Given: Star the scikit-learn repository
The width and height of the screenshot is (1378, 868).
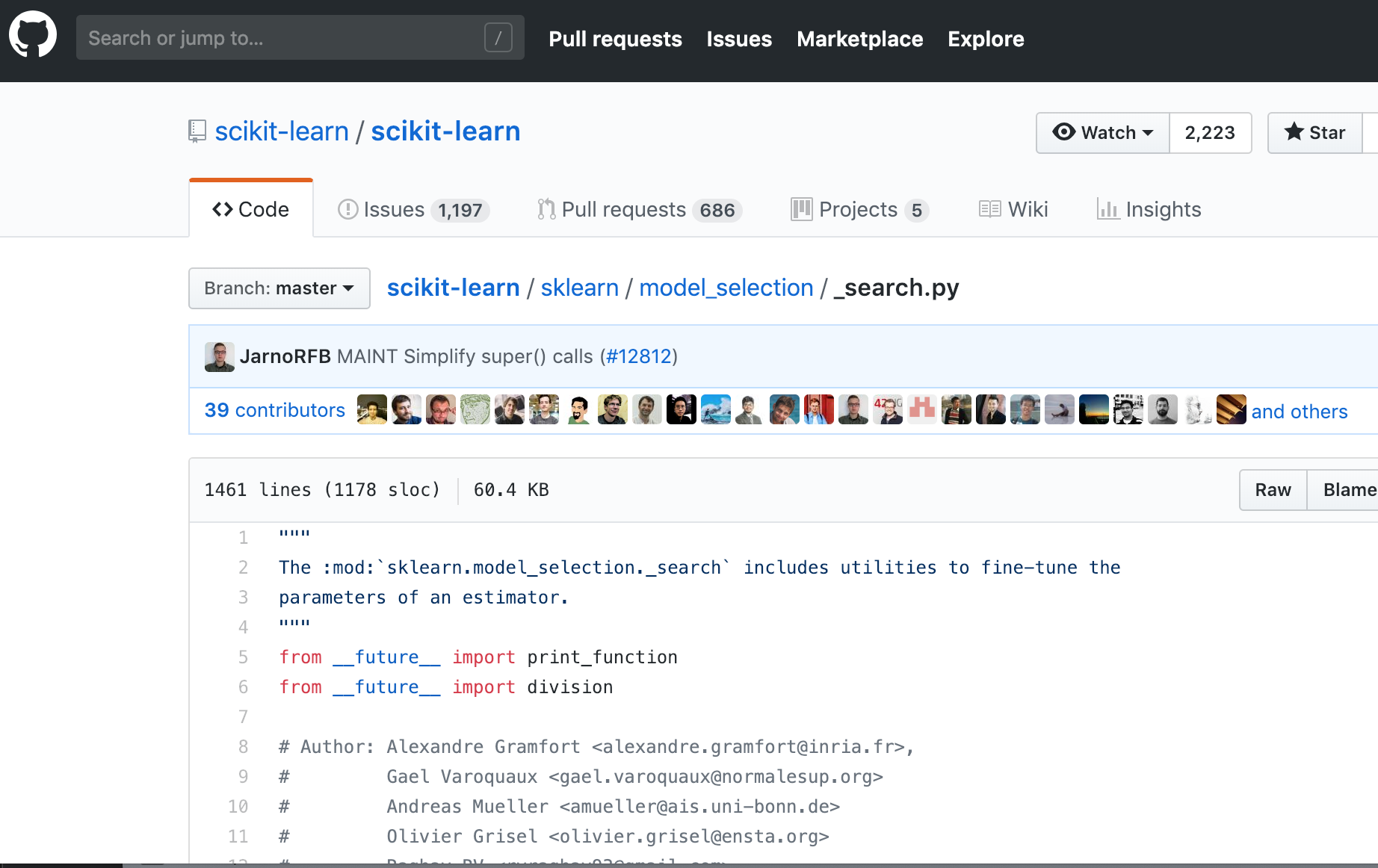Looking at the screenshot, I should [1315, 133].
